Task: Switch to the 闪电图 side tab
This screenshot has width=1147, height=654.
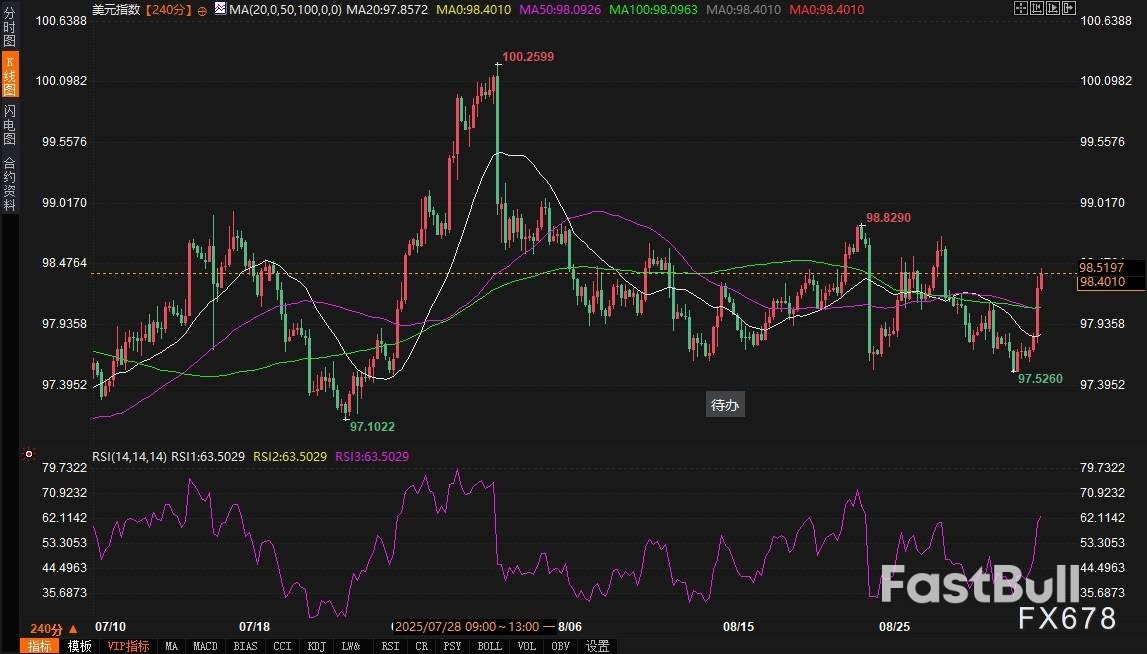Action: click(9, 124)
